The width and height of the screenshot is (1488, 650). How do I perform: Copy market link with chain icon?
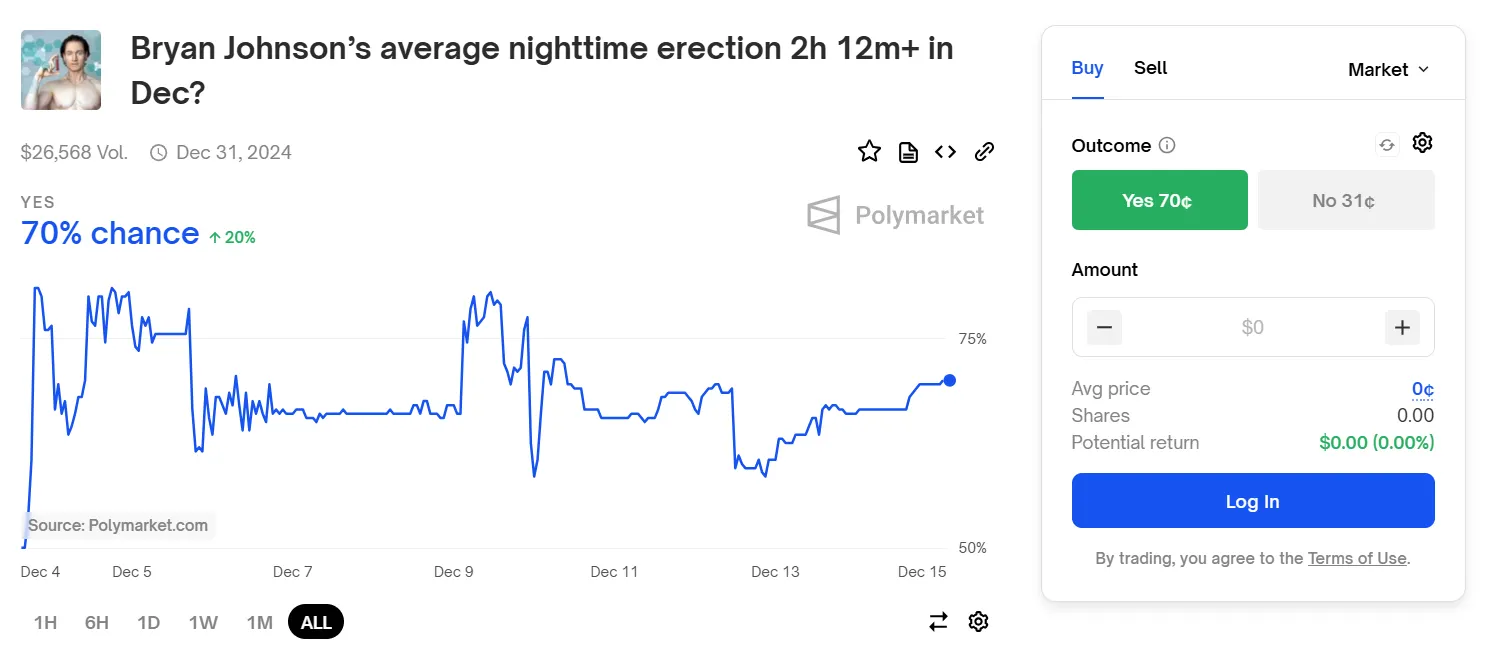click(984, 152)
